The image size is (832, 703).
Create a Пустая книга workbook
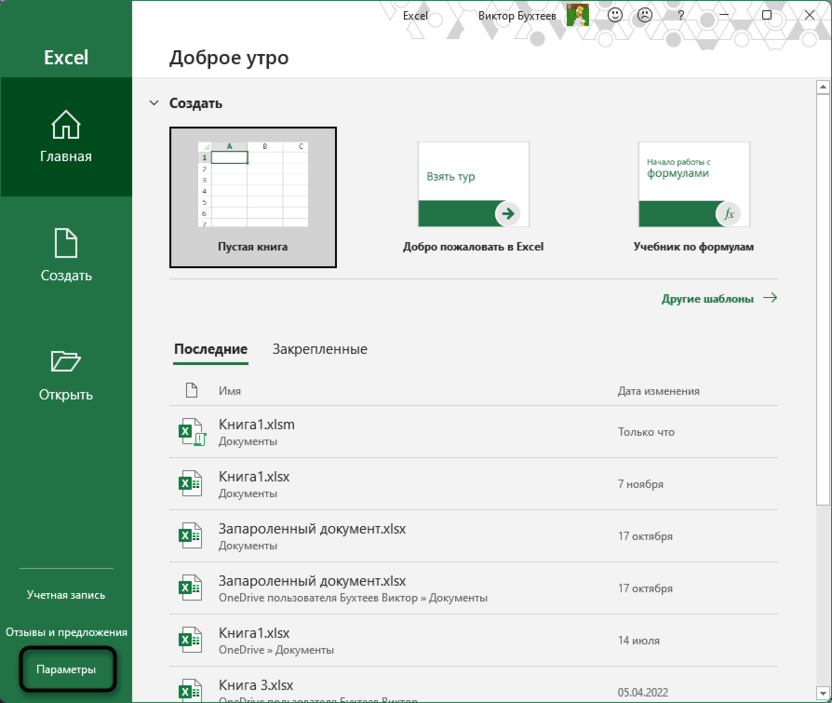pyautogui.click(x=253, y=197)
